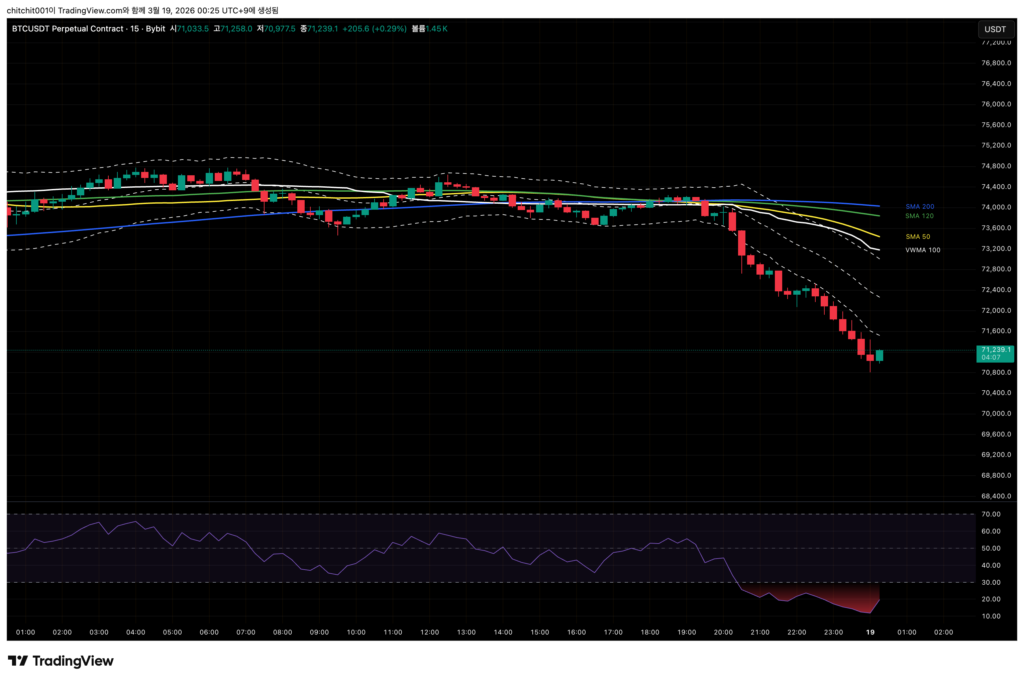
Task: Click the +205.6 (+0.29%) change value
Action: click(x=372, y=29)
